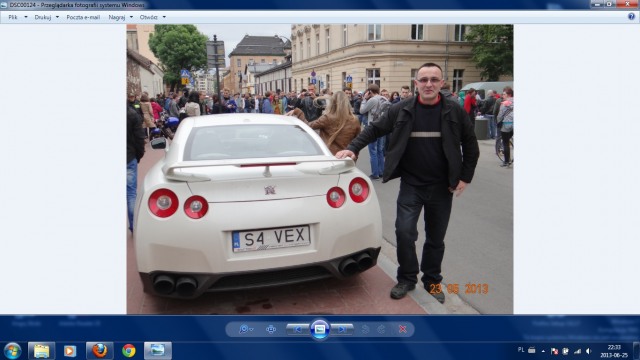The width and height of the screenshot is (640, 360).
Task: Open Windows Explorer from taskbar
Action: 41,351
